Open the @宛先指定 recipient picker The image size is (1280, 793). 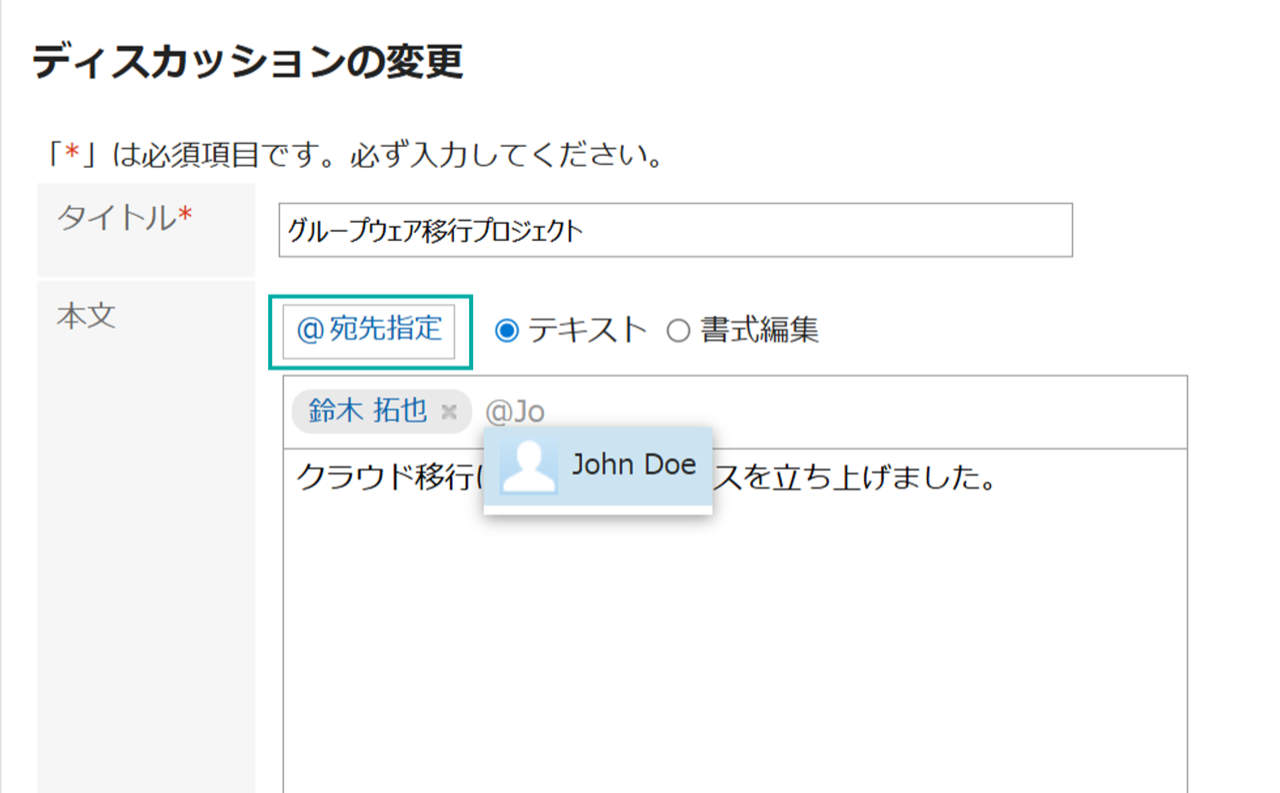coord(370,330)
